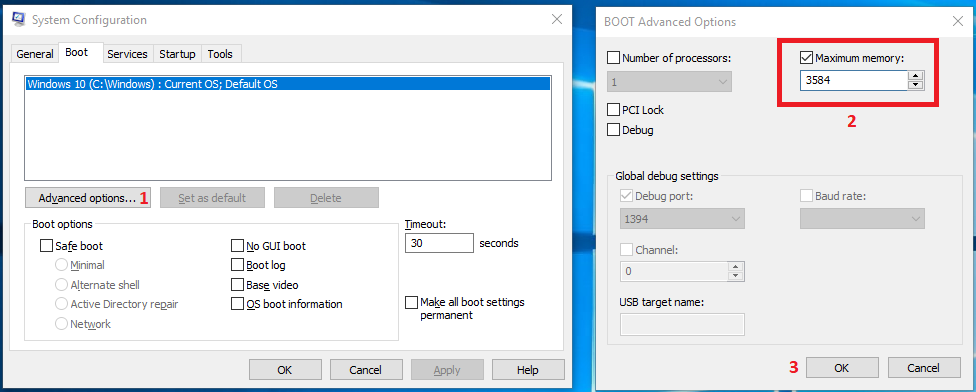Image resolution: width=976 pixels, height=392 pixels.
Task: Click Cancel in BOOT Advanced Options
Action: click(x=923, y=368)
